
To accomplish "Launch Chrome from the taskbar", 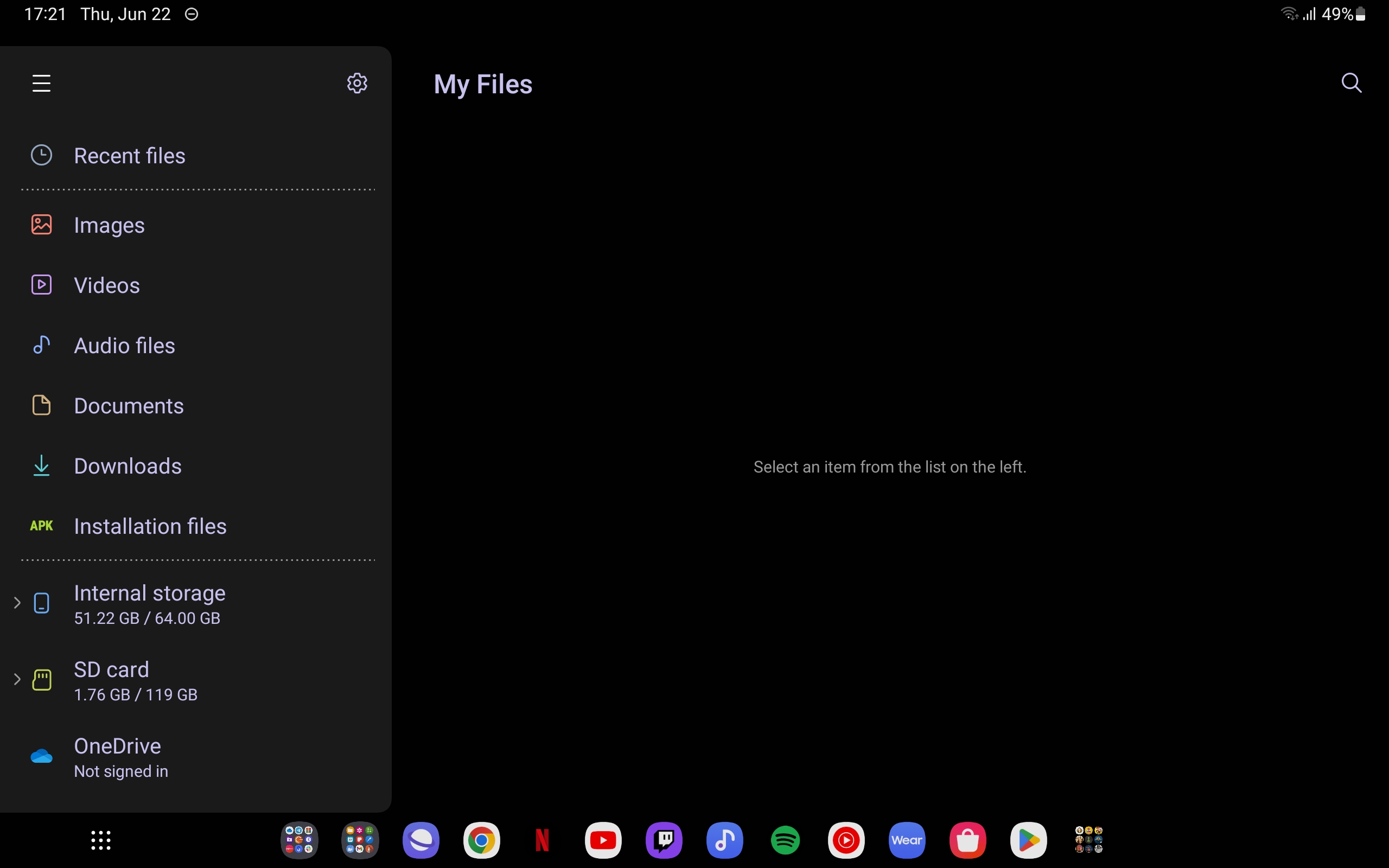I will coord(482,840).
